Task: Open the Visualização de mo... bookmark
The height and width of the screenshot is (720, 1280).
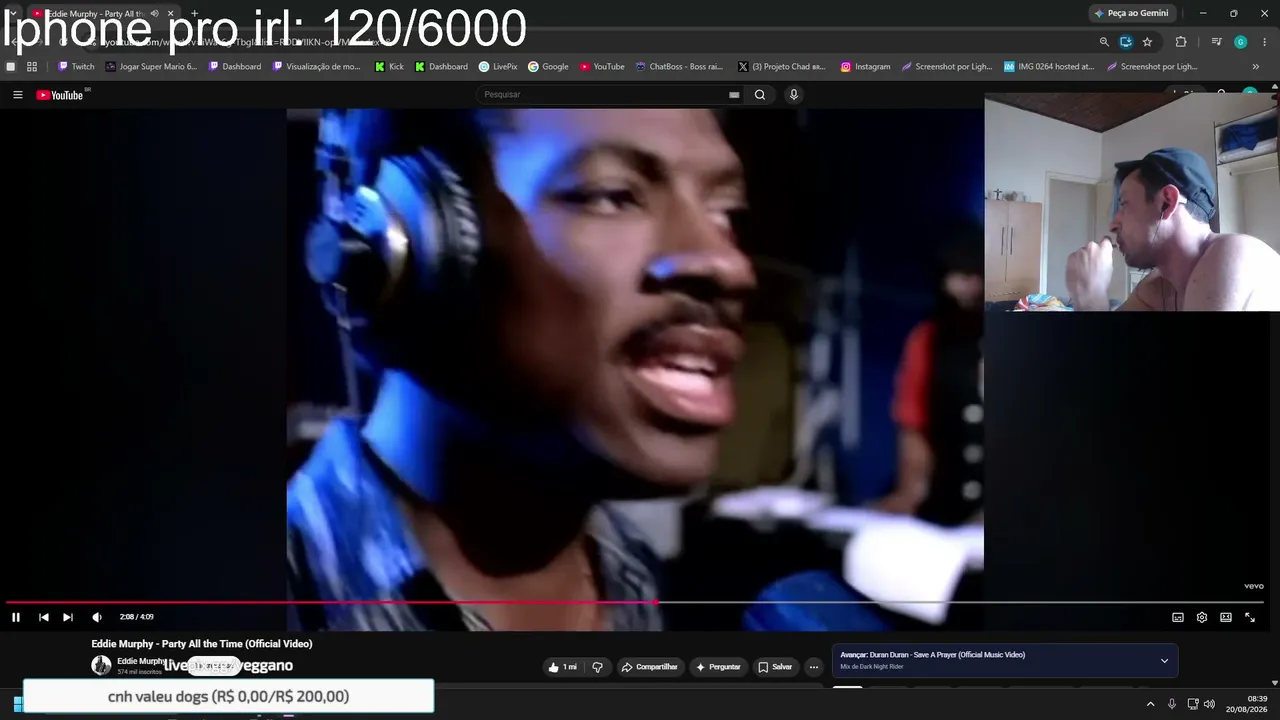Action: coord(317,67)
